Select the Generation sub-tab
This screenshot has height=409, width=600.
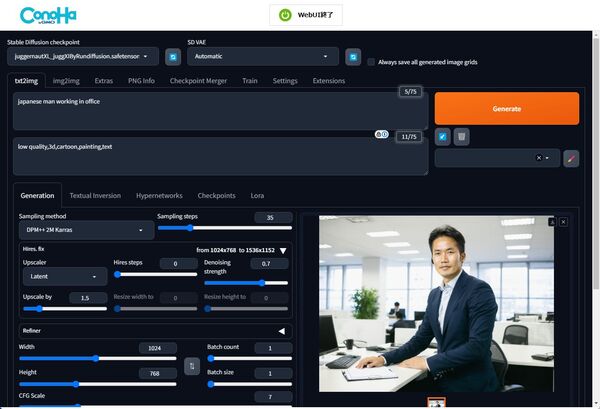tap(38, 196)
